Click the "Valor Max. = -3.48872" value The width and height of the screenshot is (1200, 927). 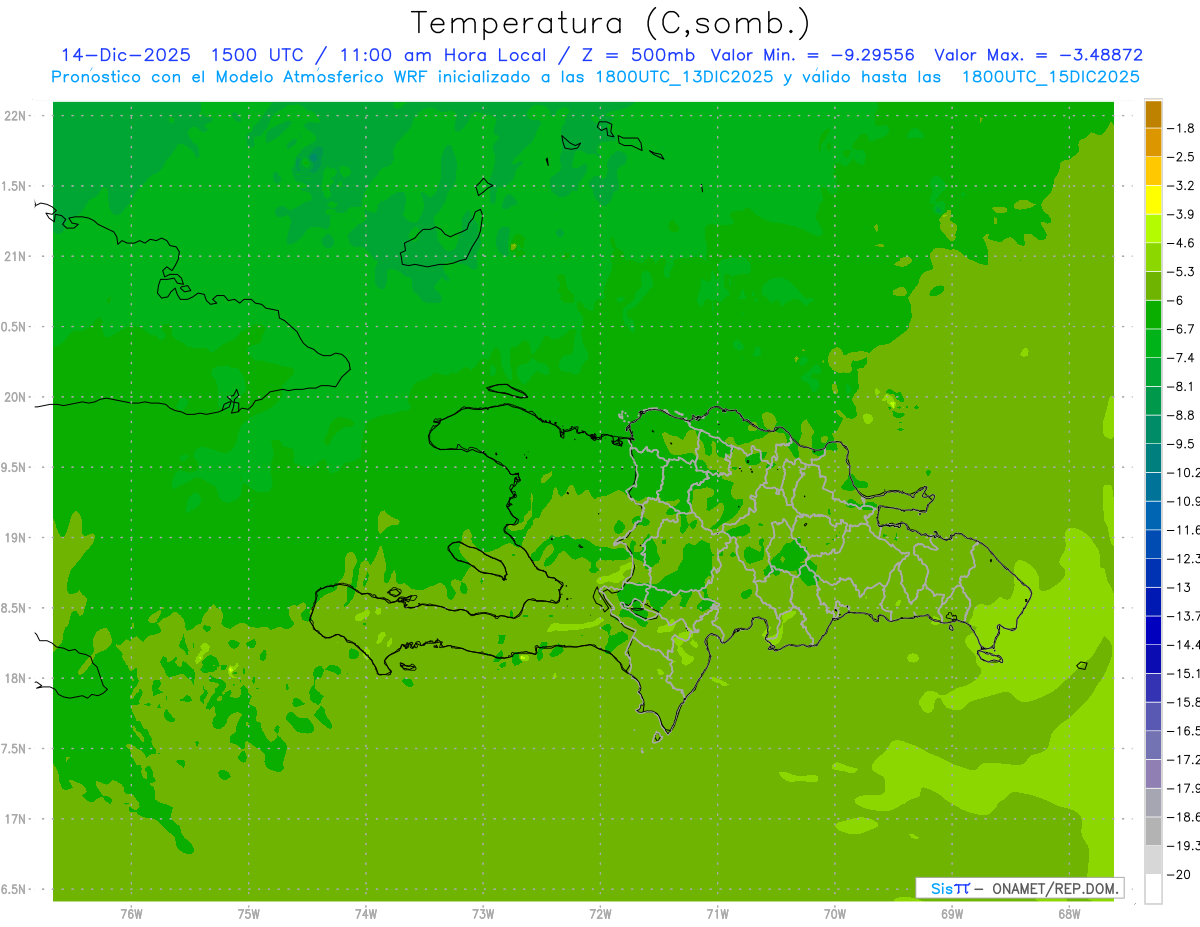point(1038,55)
